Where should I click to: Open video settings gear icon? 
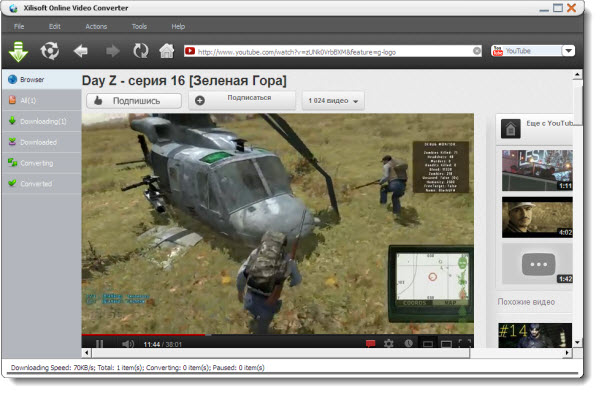click(x=389, y=343)
